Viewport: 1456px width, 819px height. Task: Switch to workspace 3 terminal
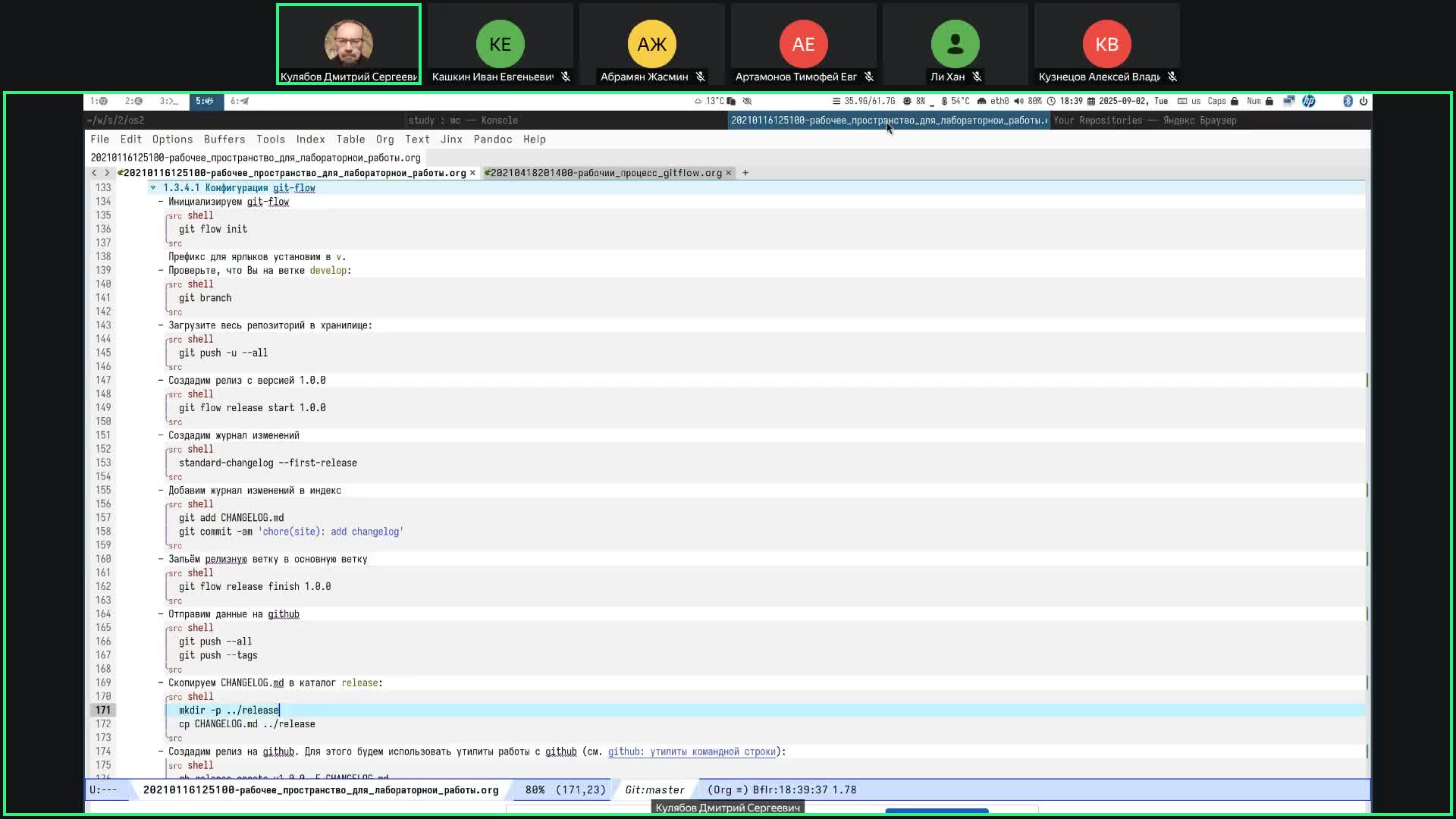pyautogui.click(x=168, y=101)
